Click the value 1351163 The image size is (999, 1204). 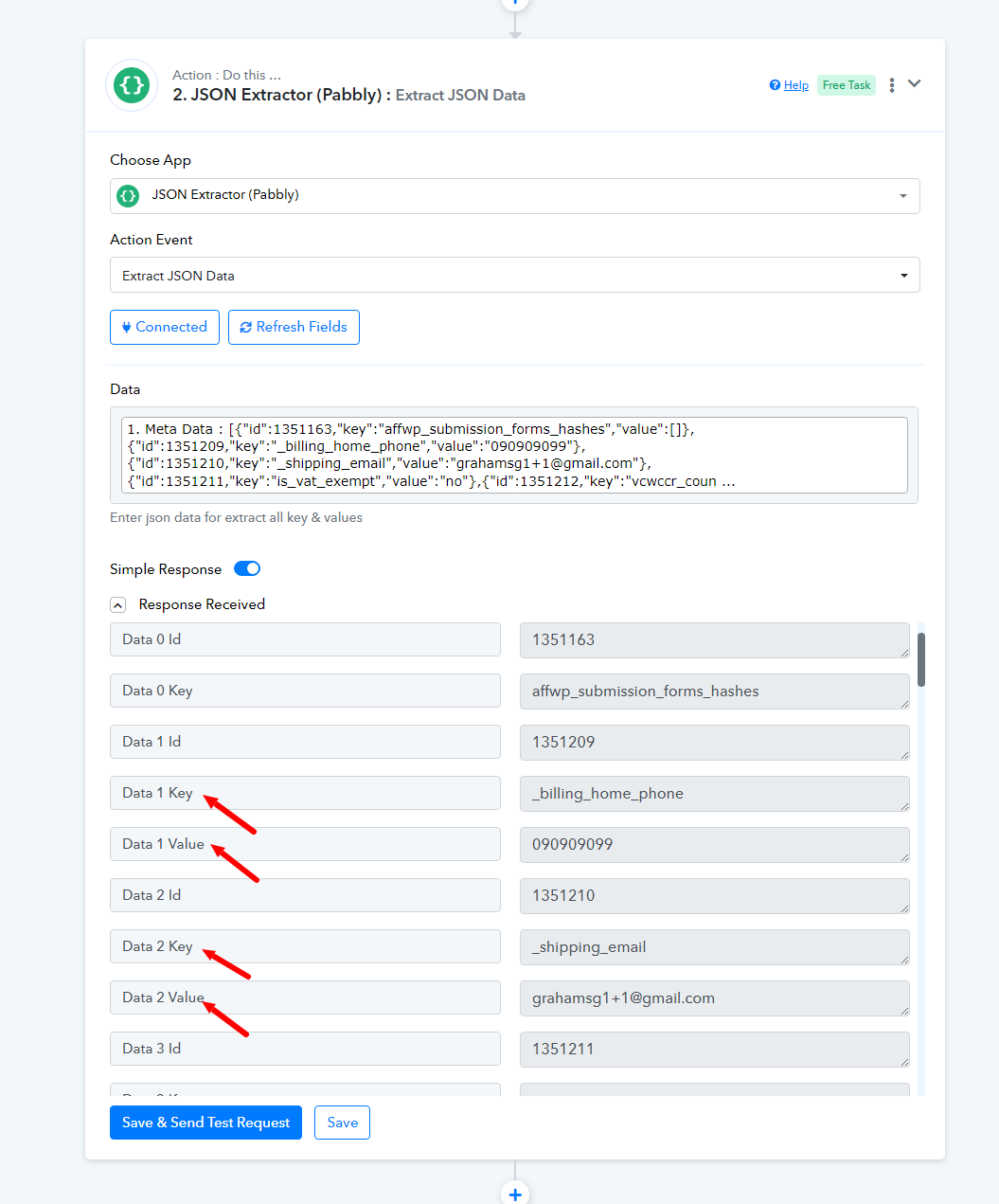(715, 640)
